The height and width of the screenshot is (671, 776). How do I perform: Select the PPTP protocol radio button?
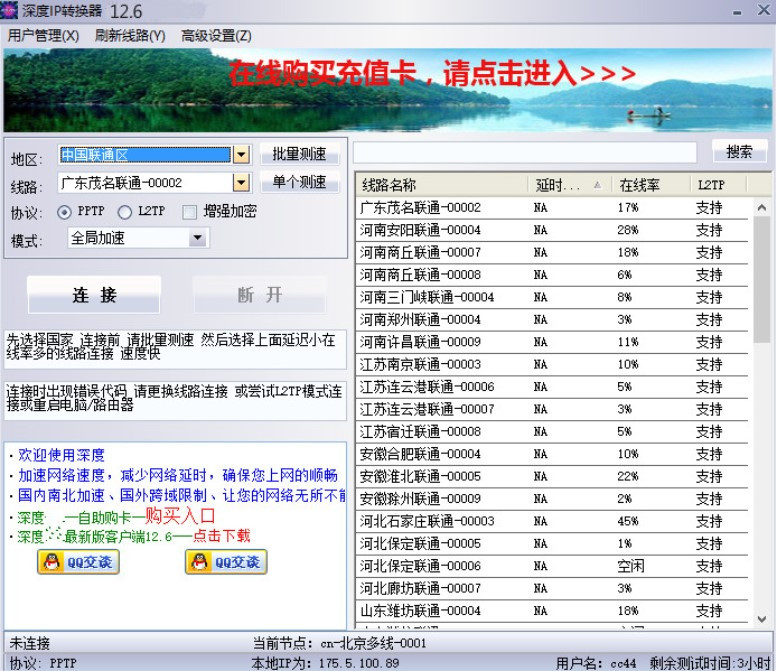click(65, 212)
